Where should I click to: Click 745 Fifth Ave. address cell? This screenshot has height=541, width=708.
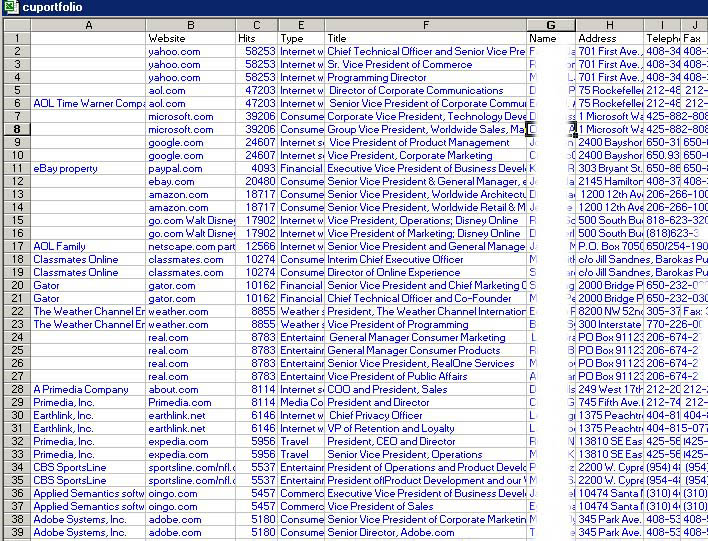point(610,402)
